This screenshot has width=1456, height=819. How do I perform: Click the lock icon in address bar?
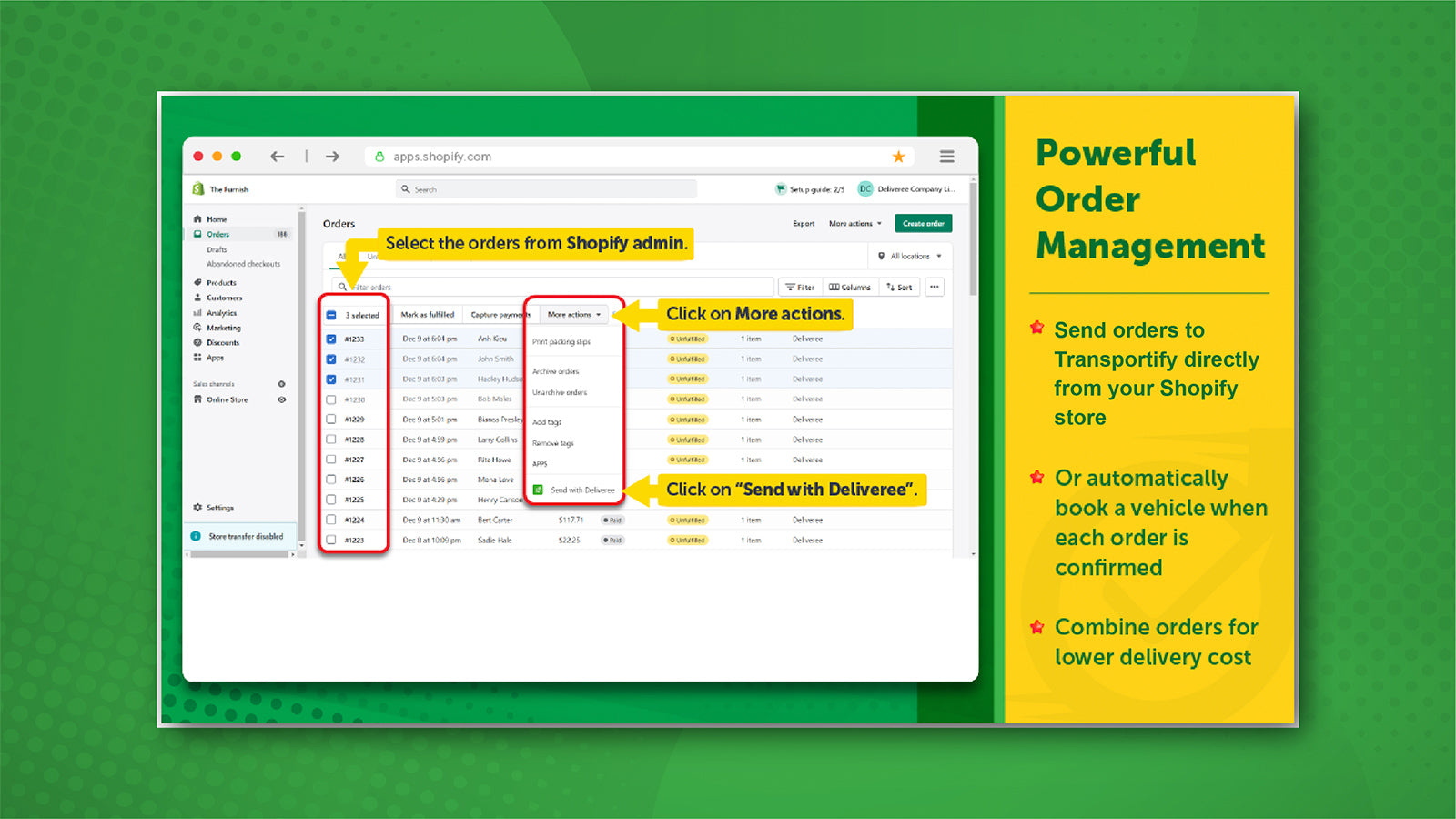380,157
